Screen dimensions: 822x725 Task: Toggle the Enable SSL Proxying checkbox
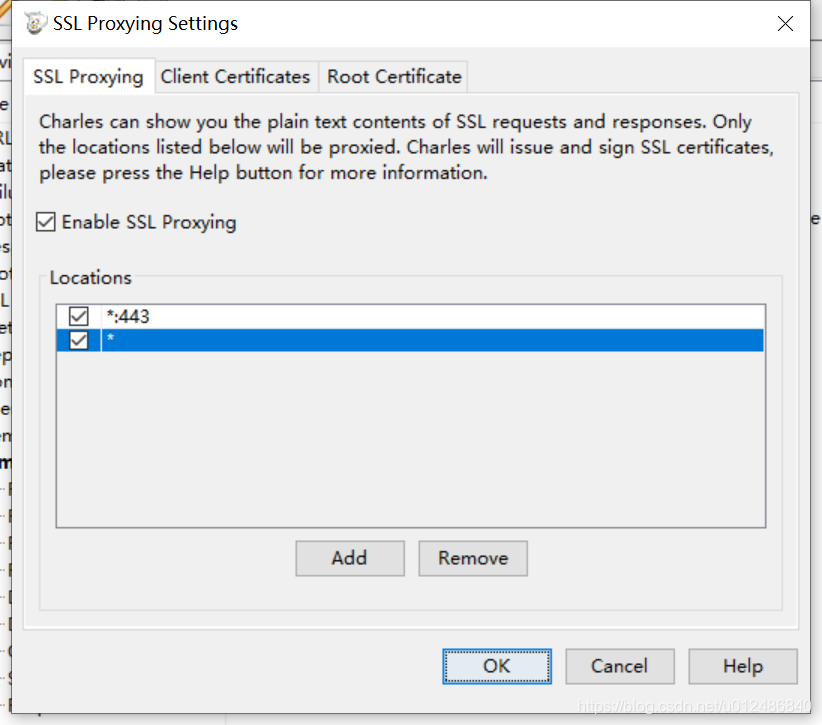[46, 222]
